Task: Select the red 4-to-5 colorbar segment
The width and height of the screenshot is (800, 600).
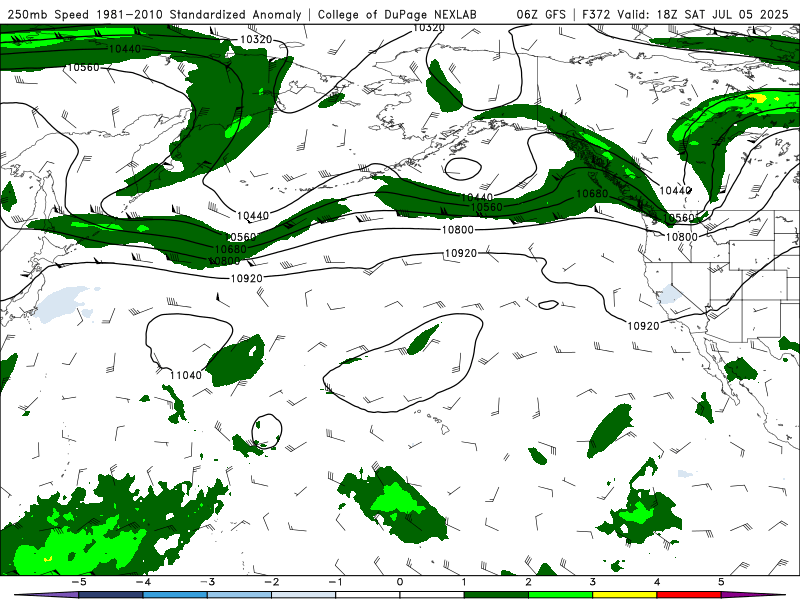Action: pyautogui.click(x=689, y=595)
